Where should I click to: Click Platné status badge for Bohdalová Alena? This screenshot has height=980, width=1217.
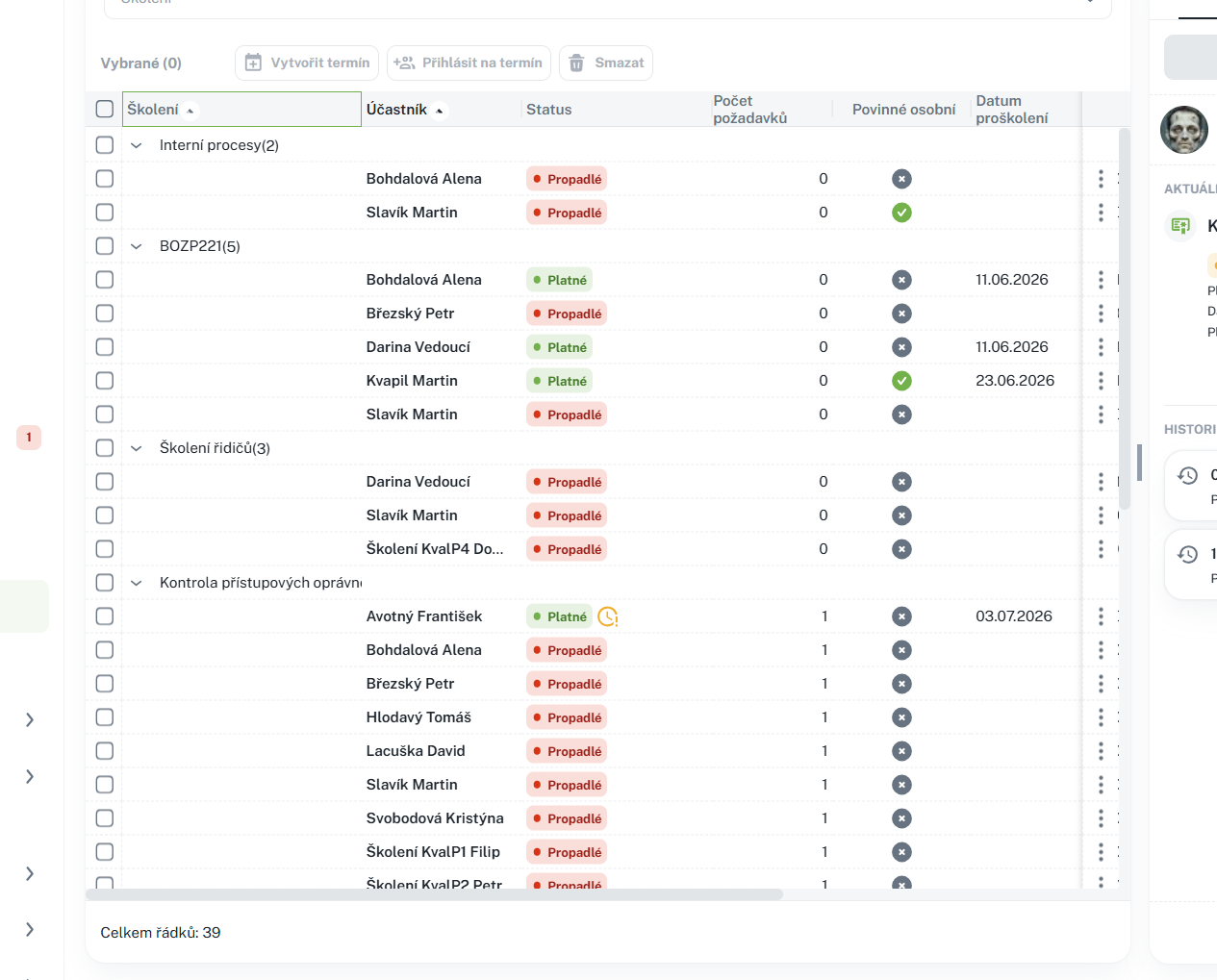[560, 280]
